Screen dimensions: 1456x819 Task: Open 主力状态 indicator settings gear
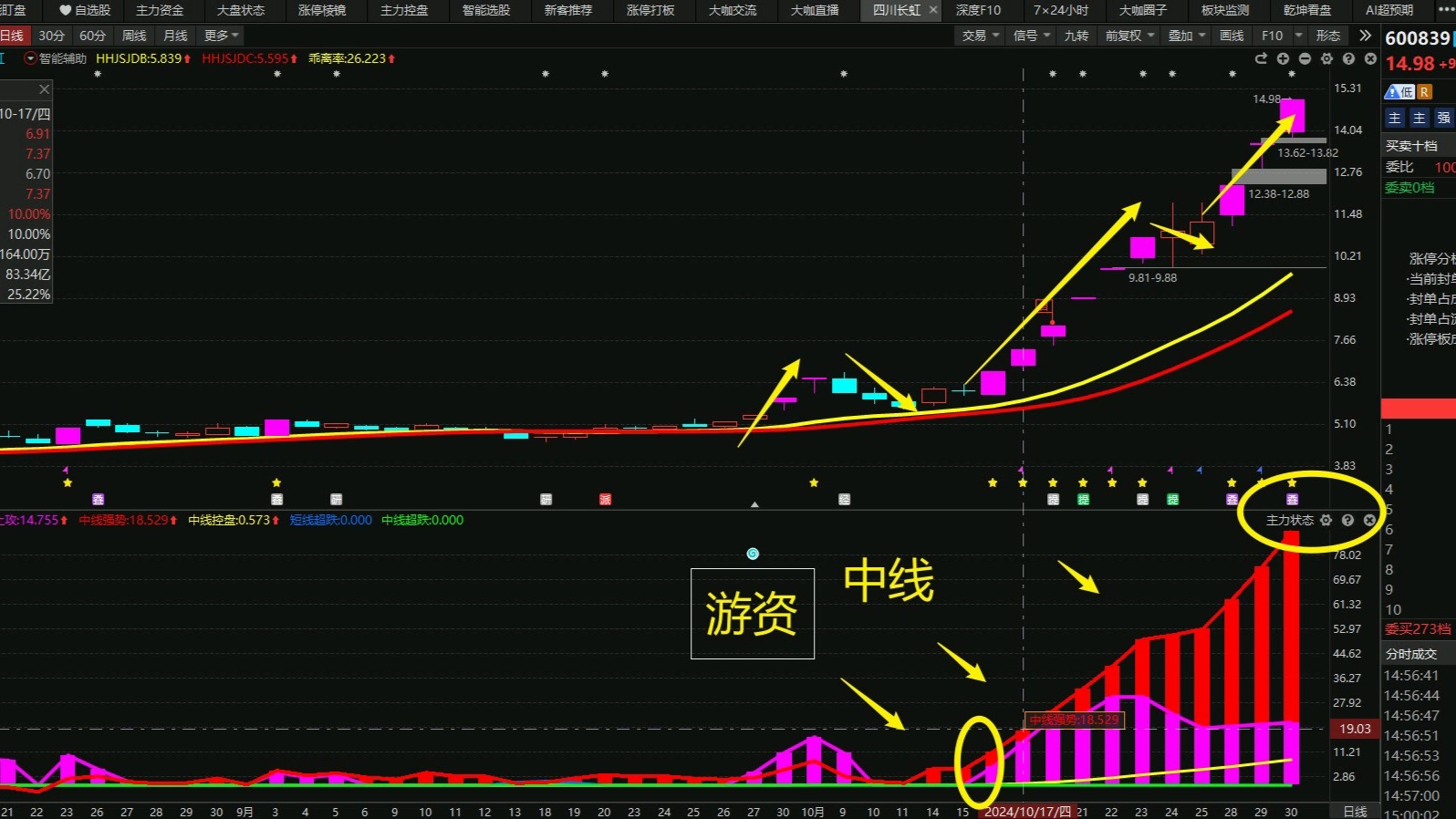tap(1326, 520)
